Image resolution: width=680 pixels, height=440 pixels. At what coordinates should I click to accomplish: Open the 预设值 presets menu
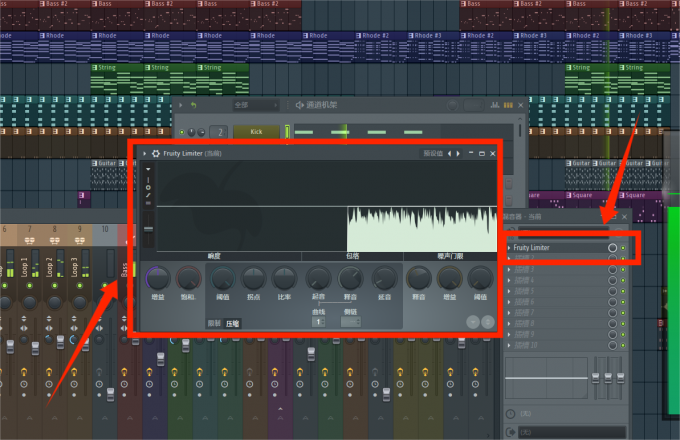(x=433, y=153)
